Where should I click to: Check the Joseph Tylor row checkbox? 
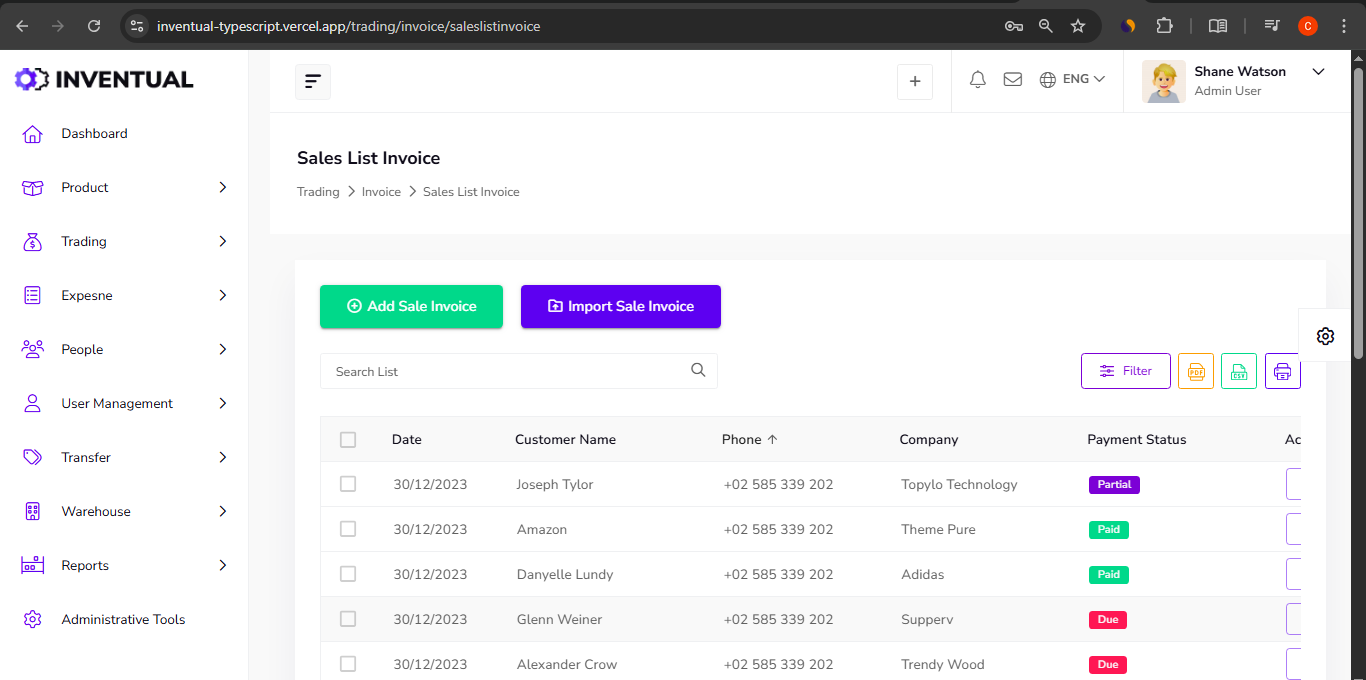click(348, 484)
